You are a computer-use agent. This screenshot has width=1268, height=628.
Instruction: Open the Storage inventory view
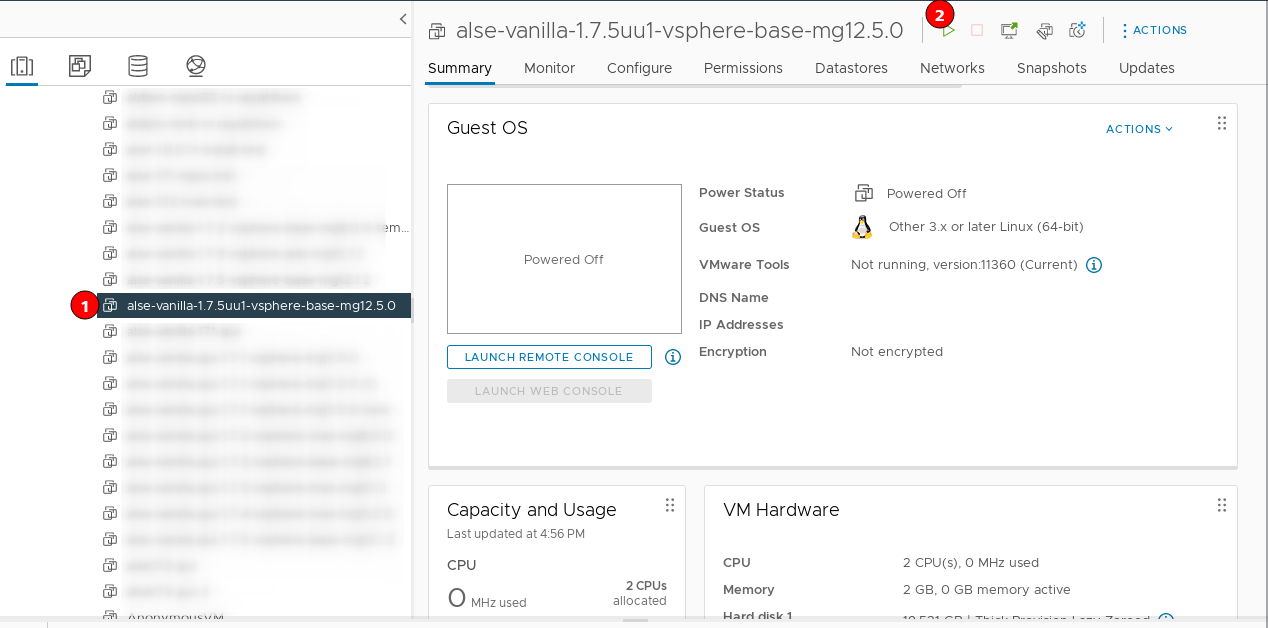(x=138, y=66)
